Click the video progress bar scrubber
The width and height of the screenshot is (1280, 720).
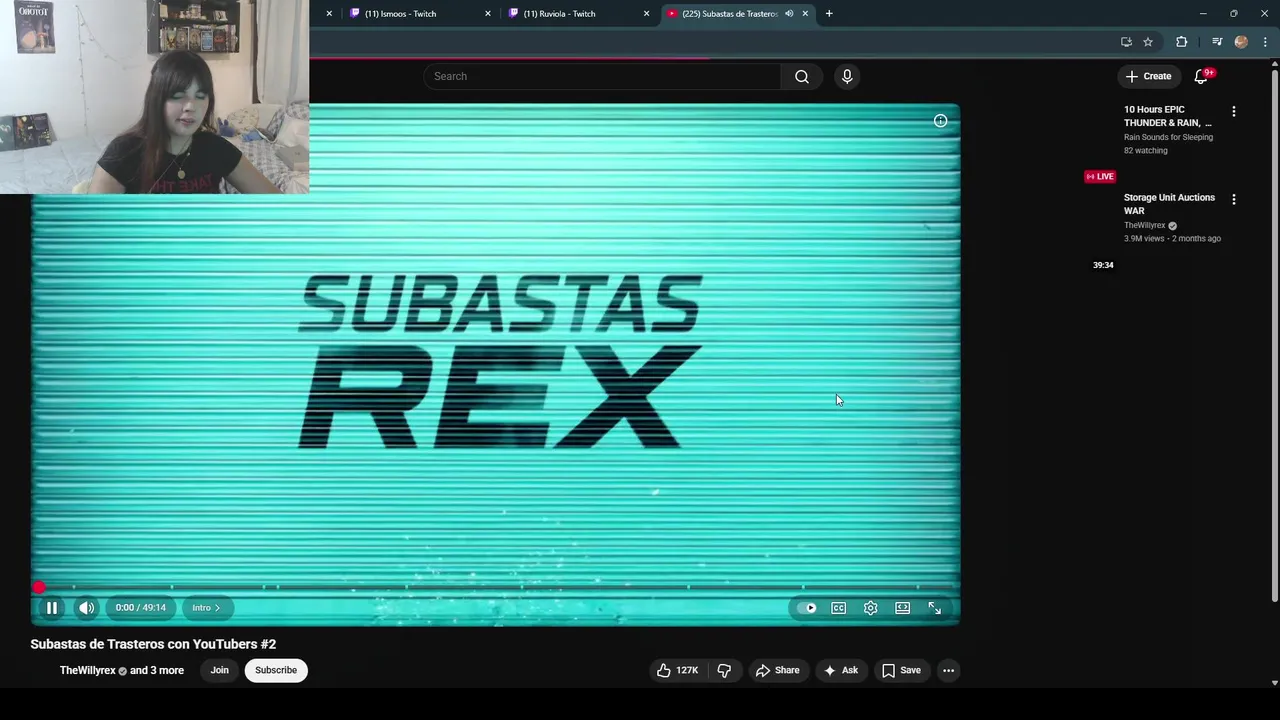(39, 588)
